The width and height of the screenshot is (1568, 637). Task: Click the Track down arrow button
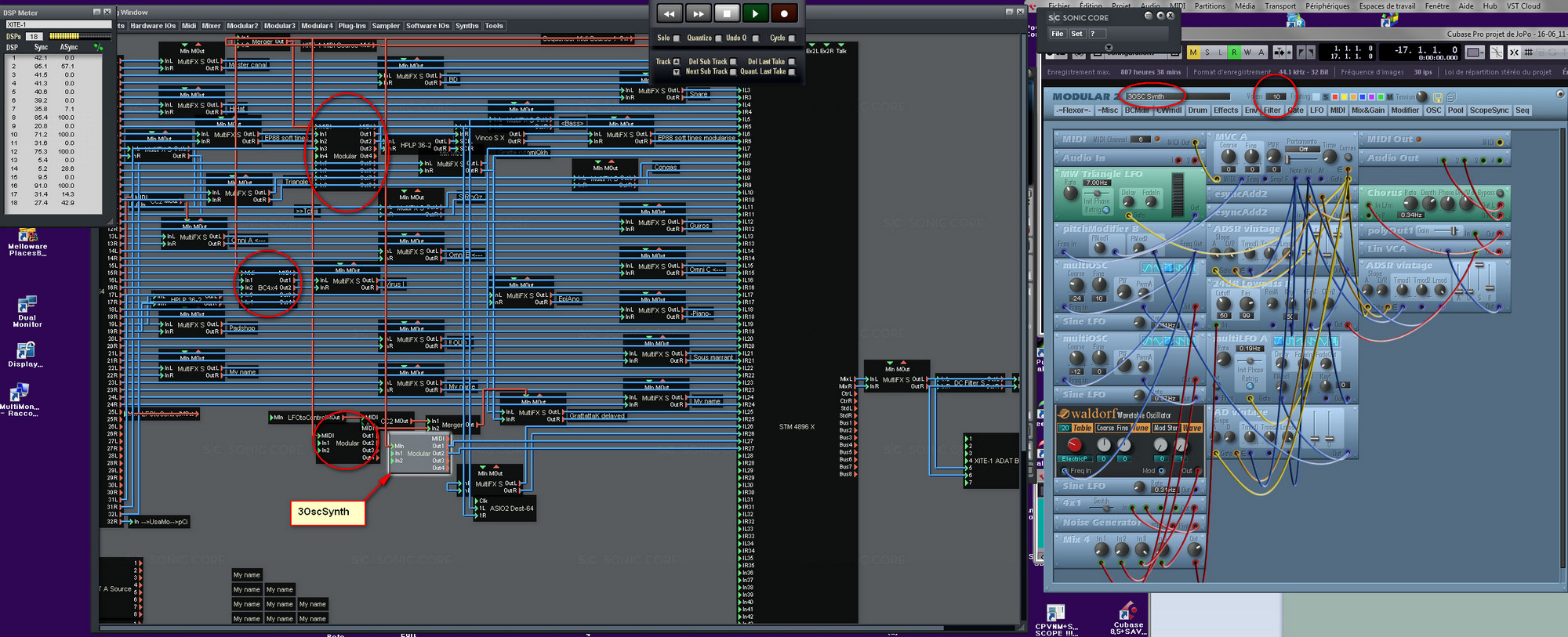677,71
